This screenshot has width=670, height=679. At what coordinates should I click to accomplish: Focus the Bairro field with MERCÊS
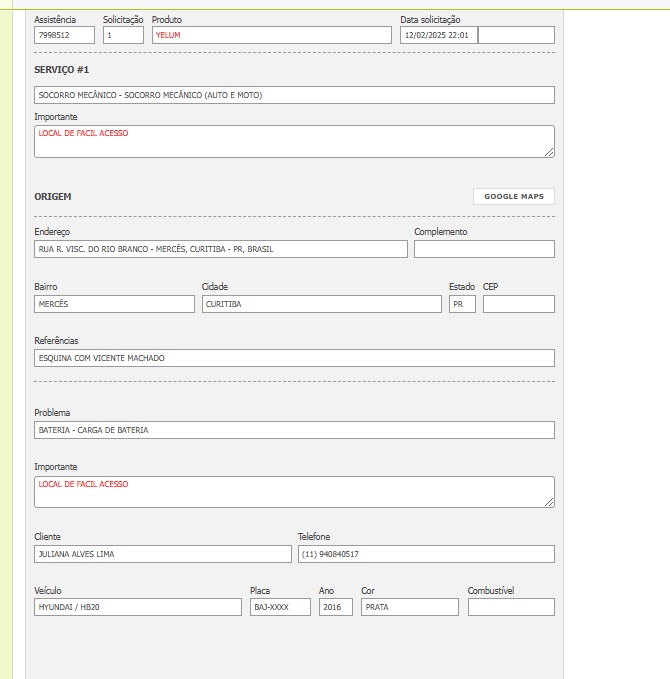[114, 304]
